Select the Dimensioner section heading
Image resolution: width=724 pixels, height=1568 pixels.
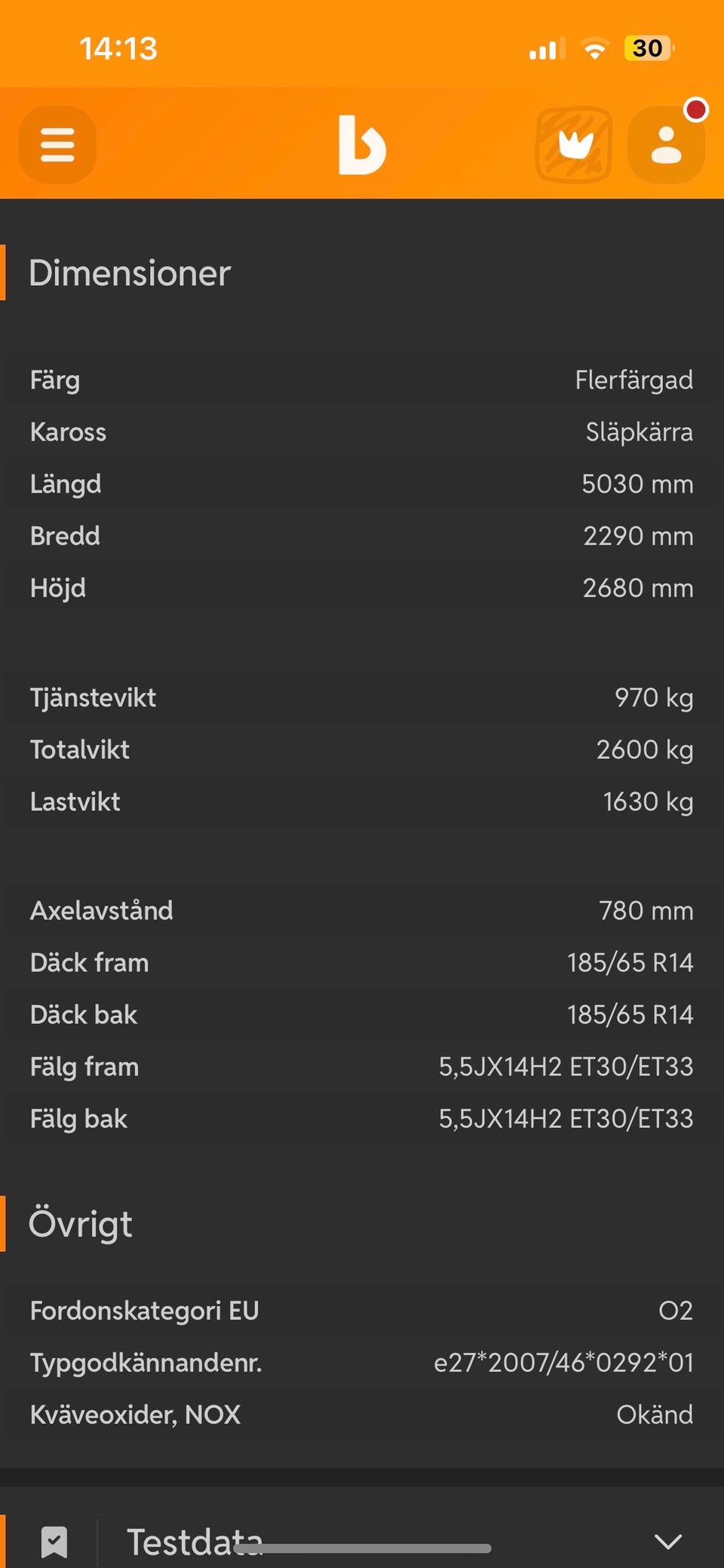[x=130, y=273]
